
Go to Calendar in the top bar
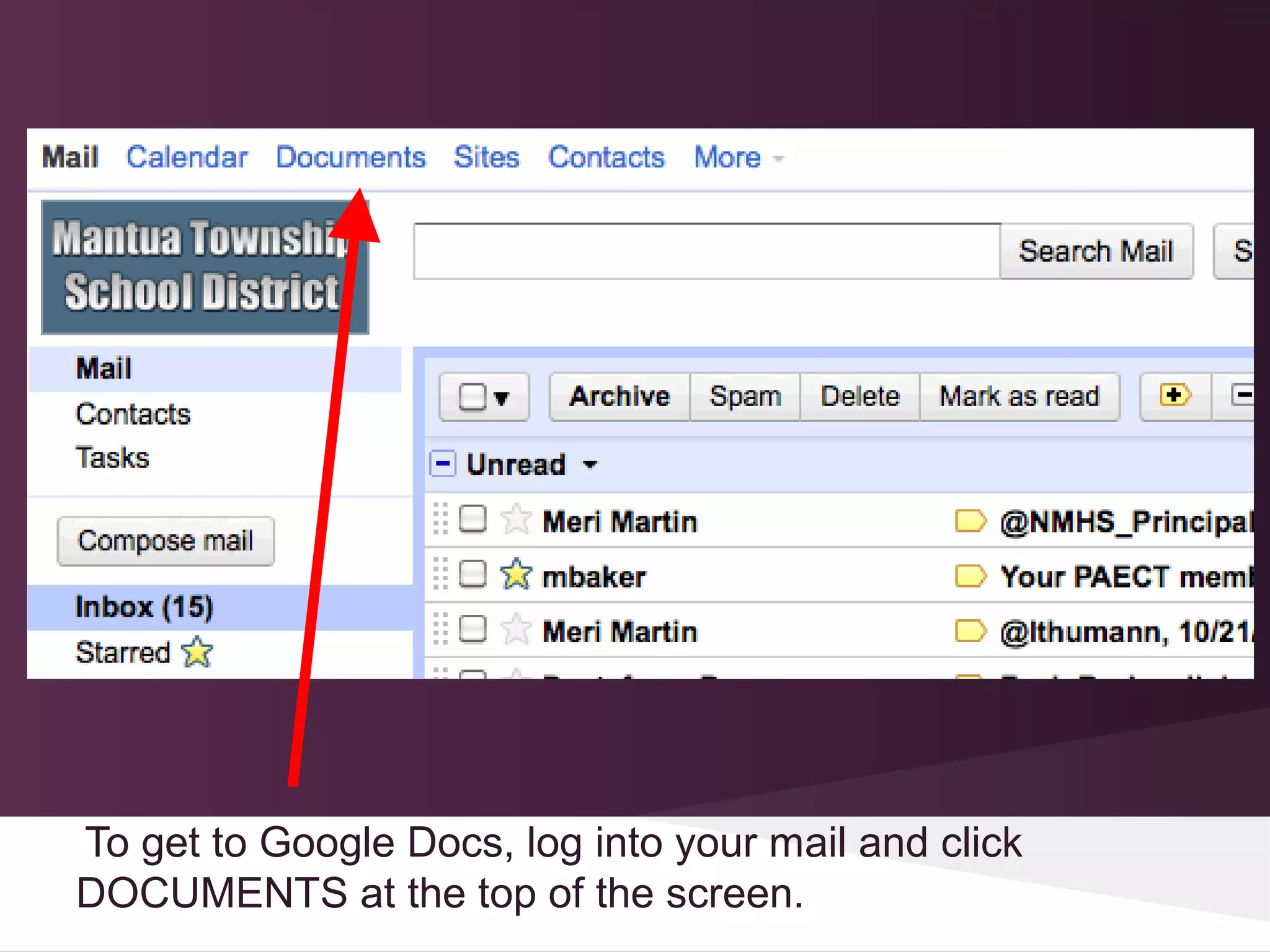187,157
